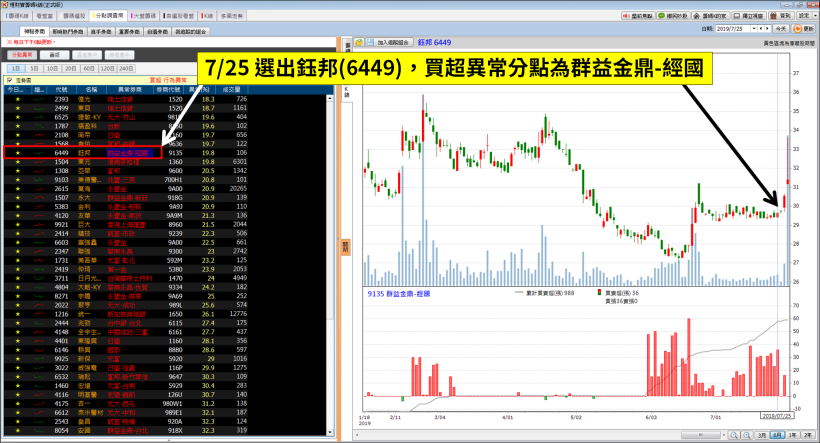This screenshot has height=443, width=820.
Task: Click the zoom-out magnifier below the chart
Action: [734, 435]
